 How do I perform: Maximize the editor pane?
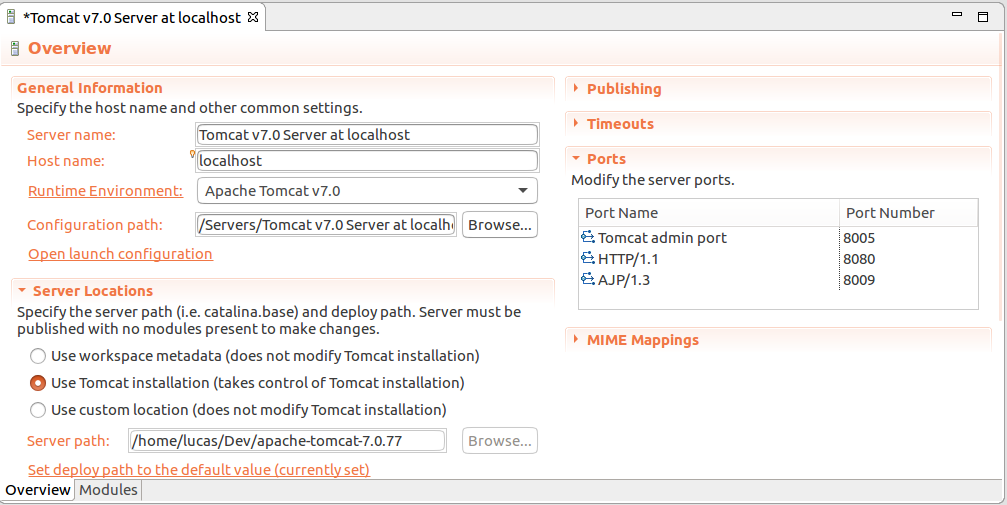coord(983,17)
